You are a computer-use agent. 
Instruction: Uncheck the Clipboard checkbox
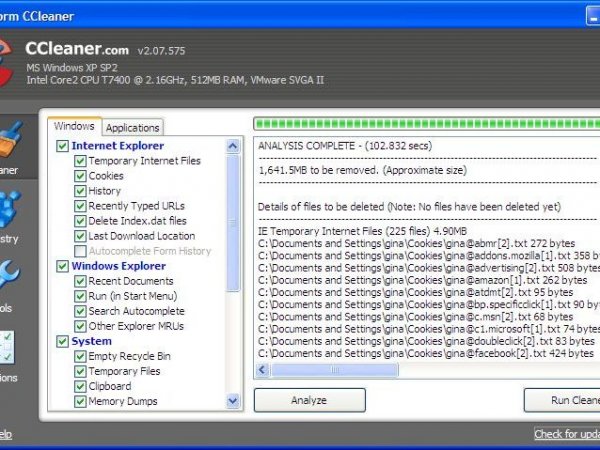(80, 386)
